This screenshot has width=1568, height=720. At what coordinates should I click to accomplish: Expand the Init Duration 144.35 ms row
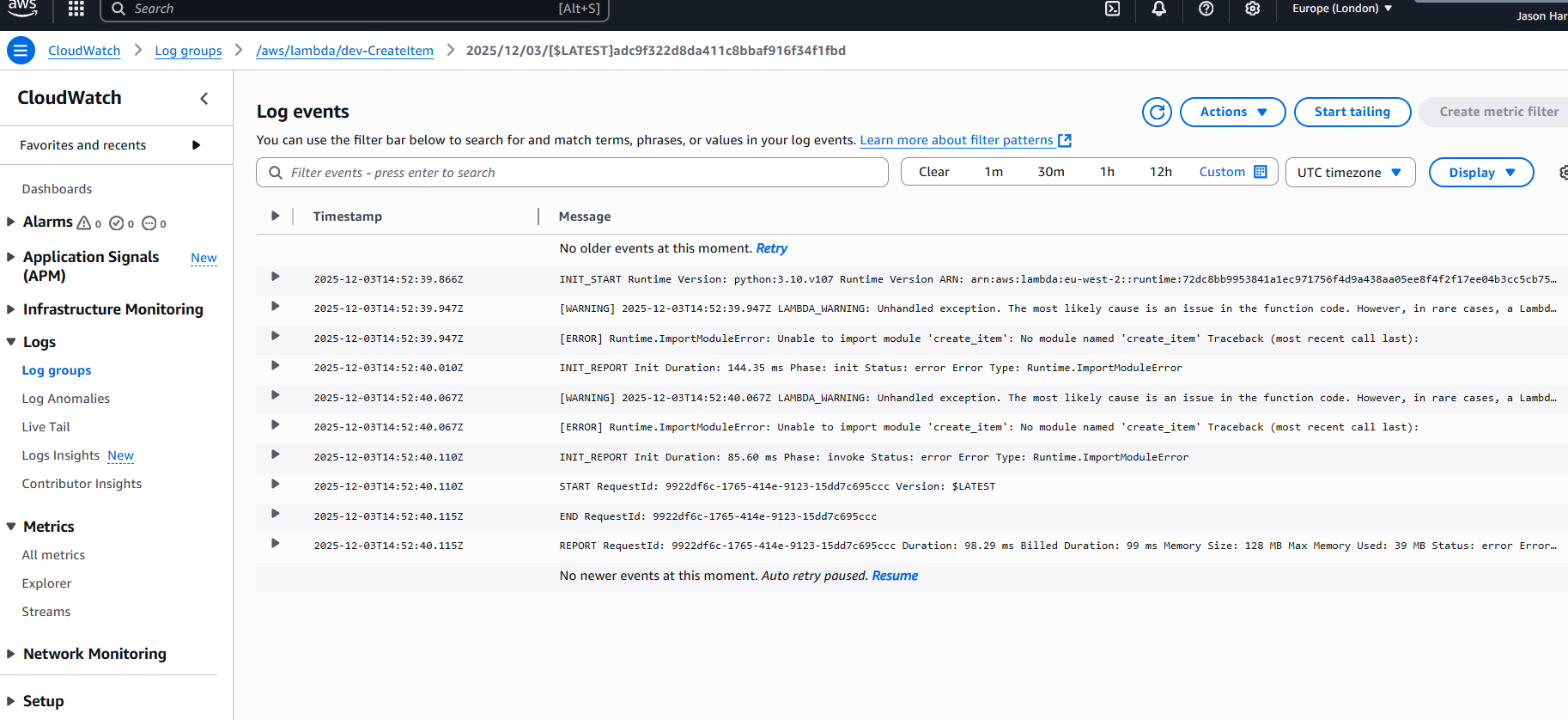(x=275, y=365)
